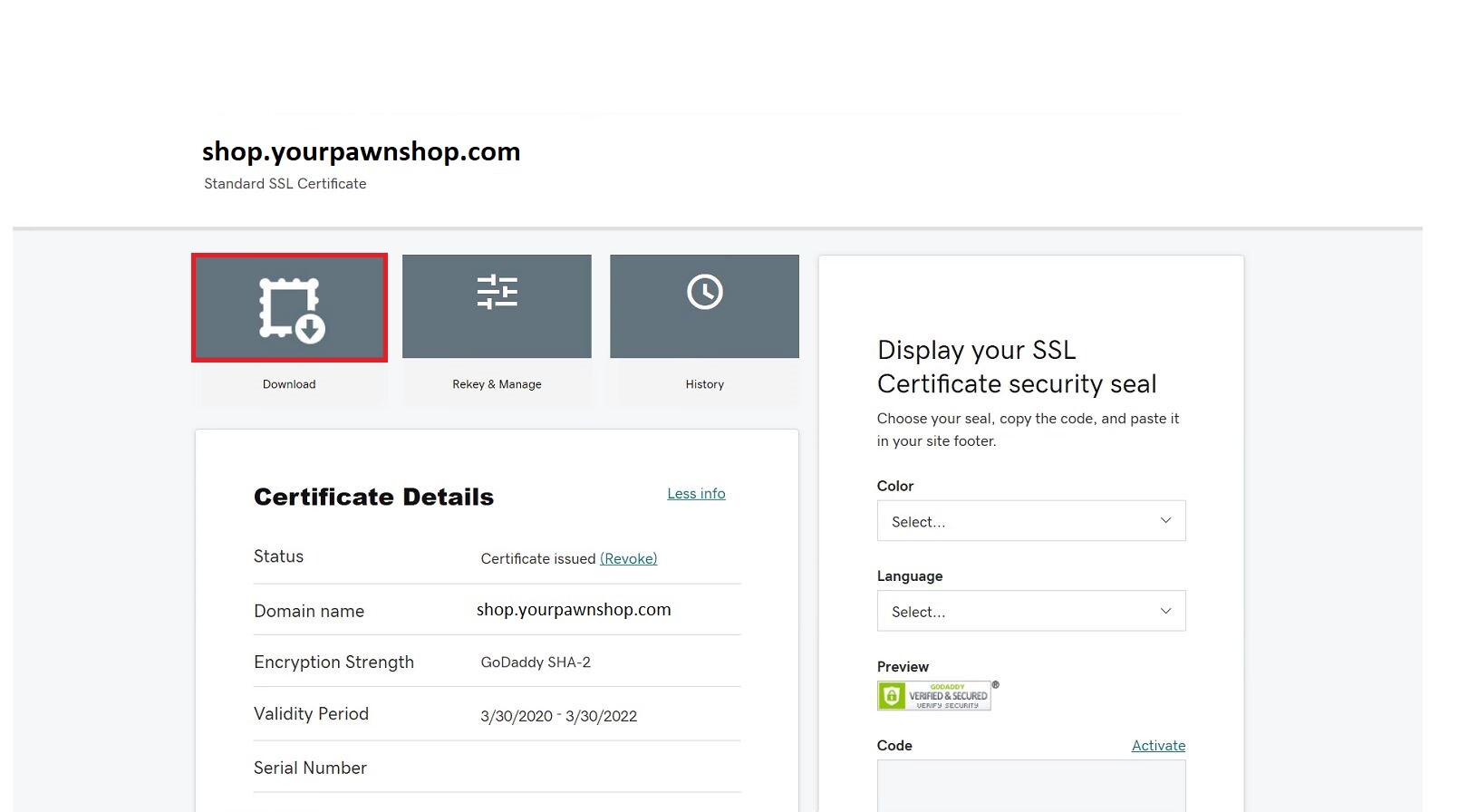This screenshot has height=812, width=1459.
Task: Click the Download certificate icon tile
Action: click(289, 307)
